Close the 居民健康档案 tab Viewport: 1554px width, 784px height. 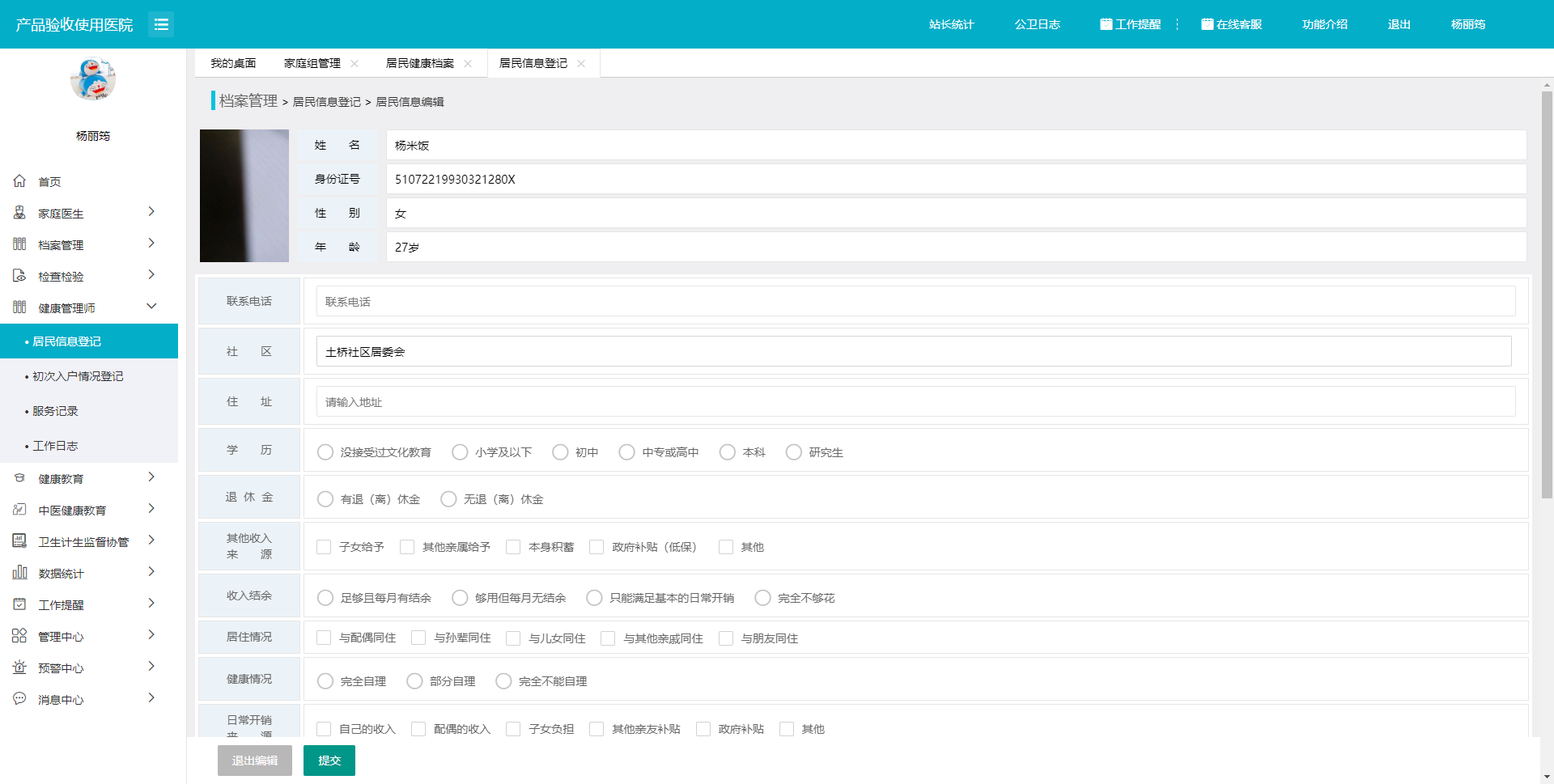click(x=468, y=64)
